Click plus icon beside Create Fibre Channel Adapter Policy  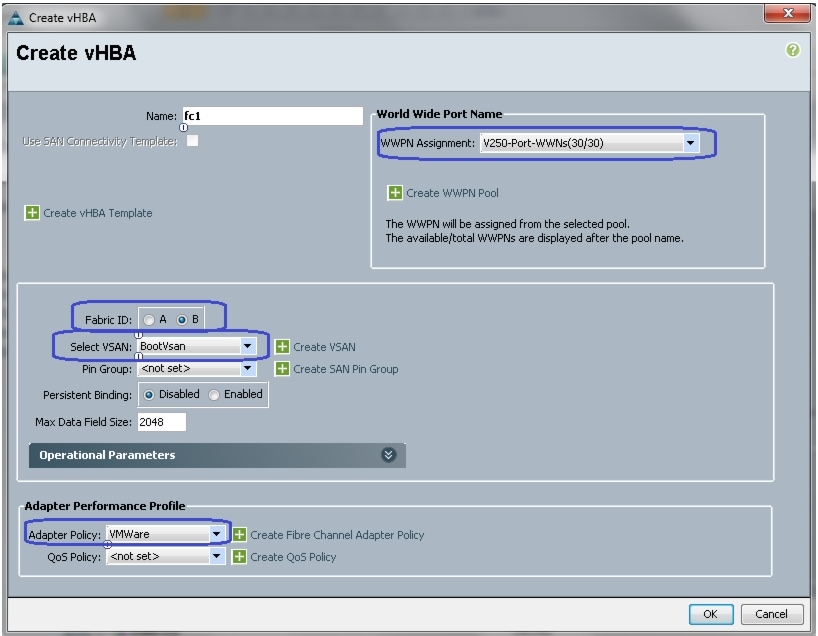(239, 535)
